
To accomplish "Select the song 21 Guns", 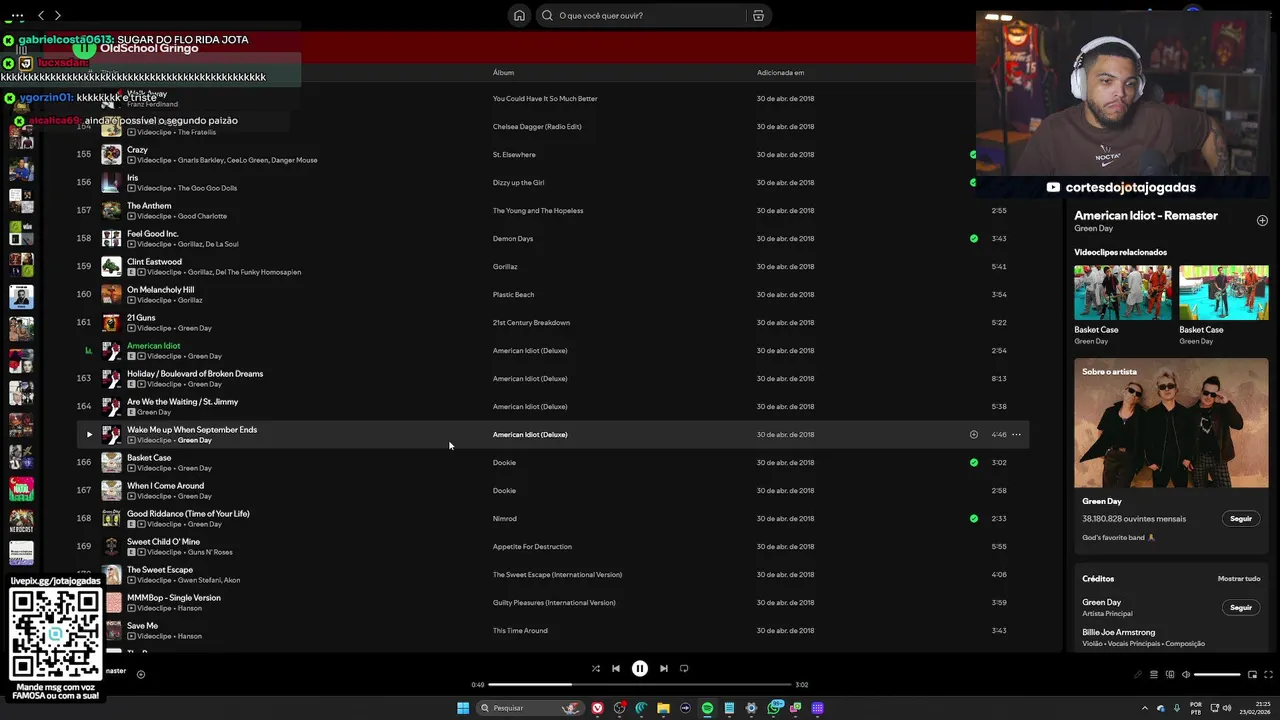I will [x=141, y=317].
